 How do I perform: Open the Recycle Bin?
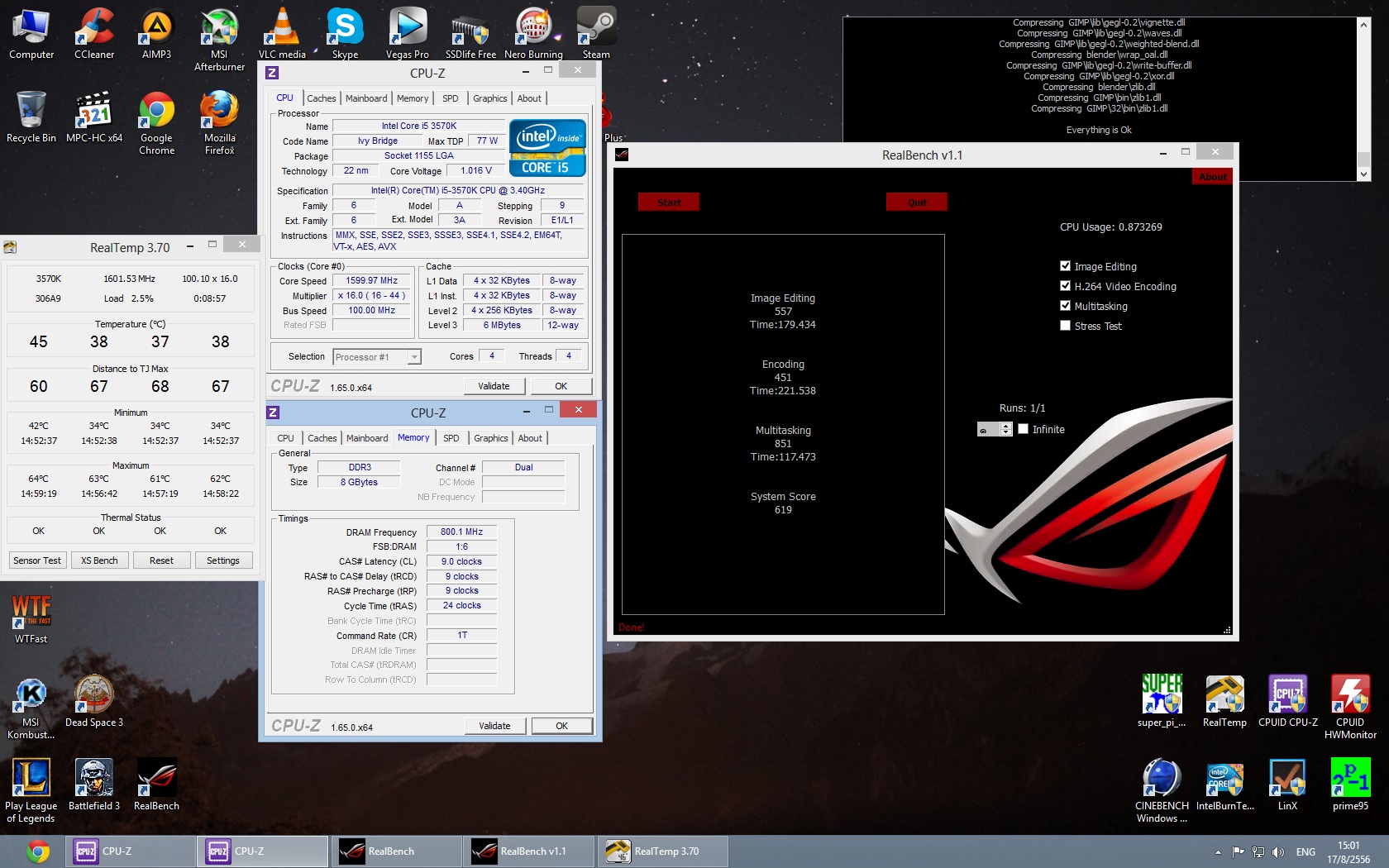pos(31,117)
